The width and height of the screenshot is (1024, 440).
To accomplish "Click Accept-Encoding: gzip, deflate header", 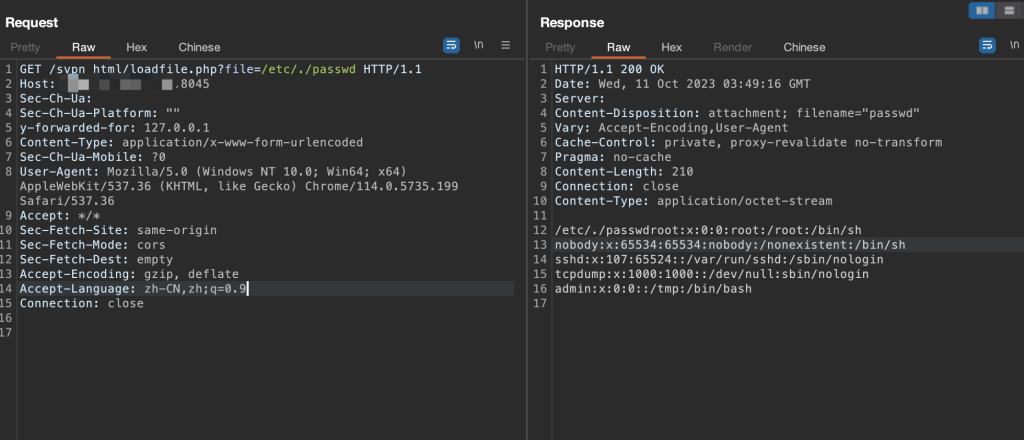I will (x=129, y=274).
